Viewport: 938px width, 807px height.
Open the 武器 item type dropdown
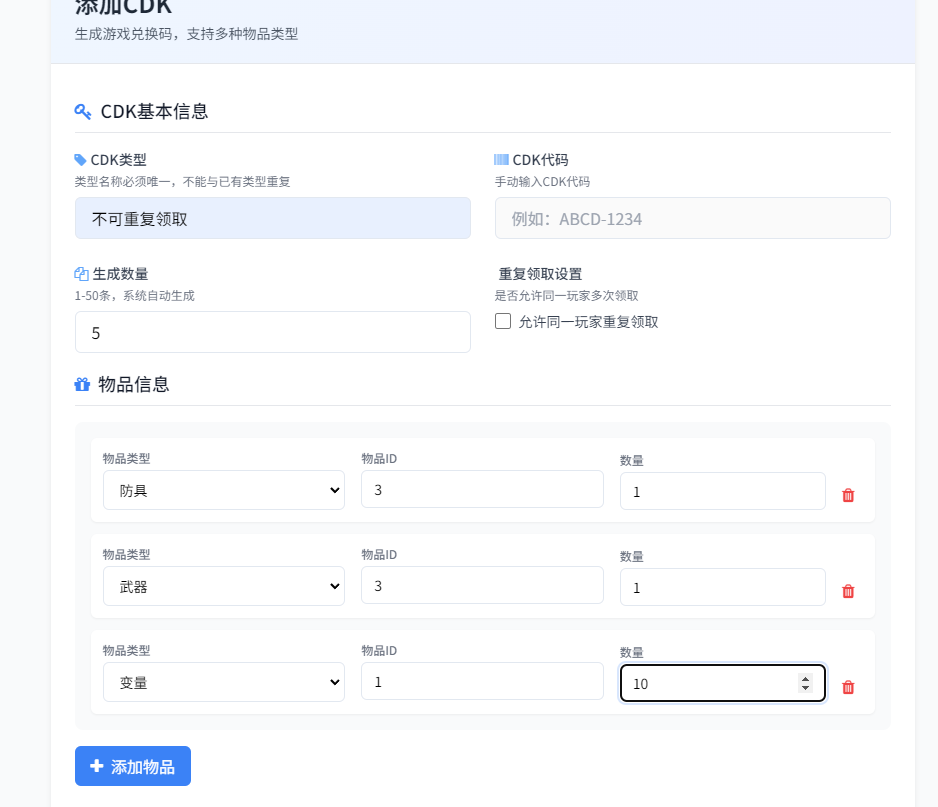[x=224, y=586]
